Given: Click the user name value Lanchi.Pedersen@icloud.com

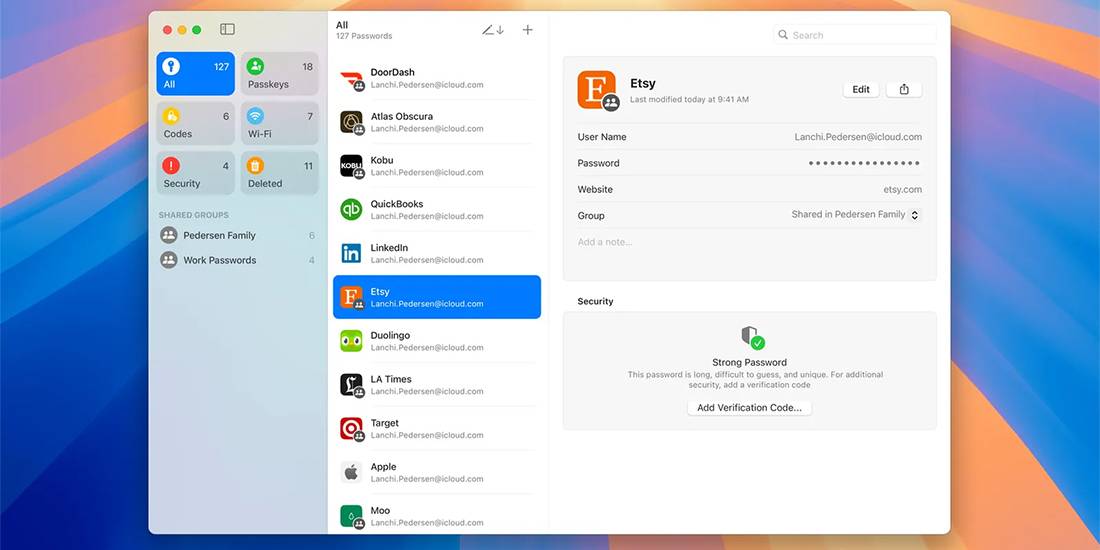Looking at the screenshot, I should 858,137.
